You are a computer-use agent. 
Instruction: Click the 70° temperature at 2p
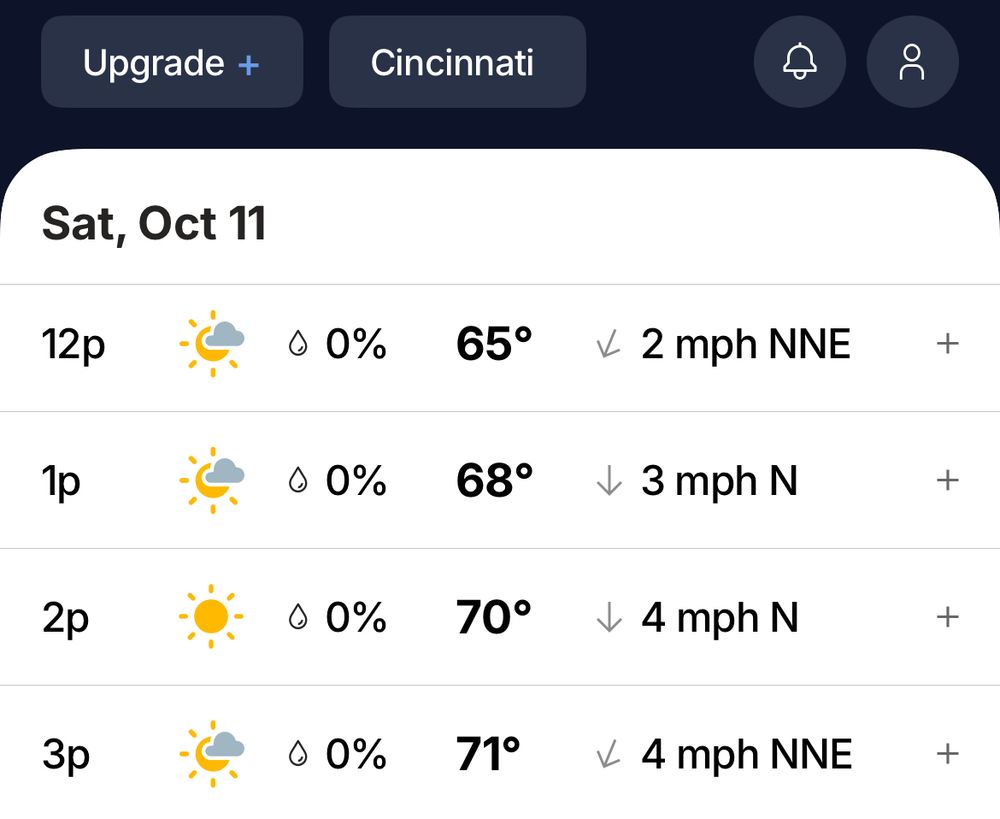click(493, 618)
